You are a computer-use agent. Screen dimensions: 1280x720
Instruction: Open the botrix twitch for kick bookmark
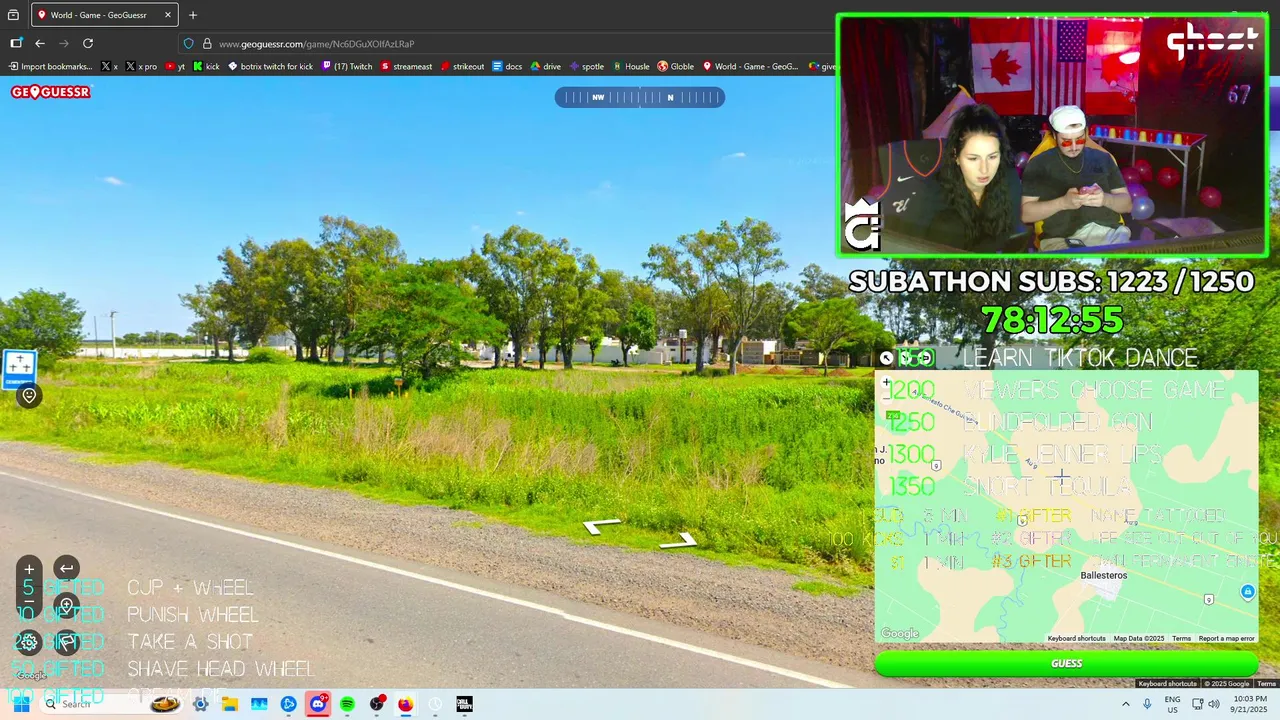click(x=270, y=67)
